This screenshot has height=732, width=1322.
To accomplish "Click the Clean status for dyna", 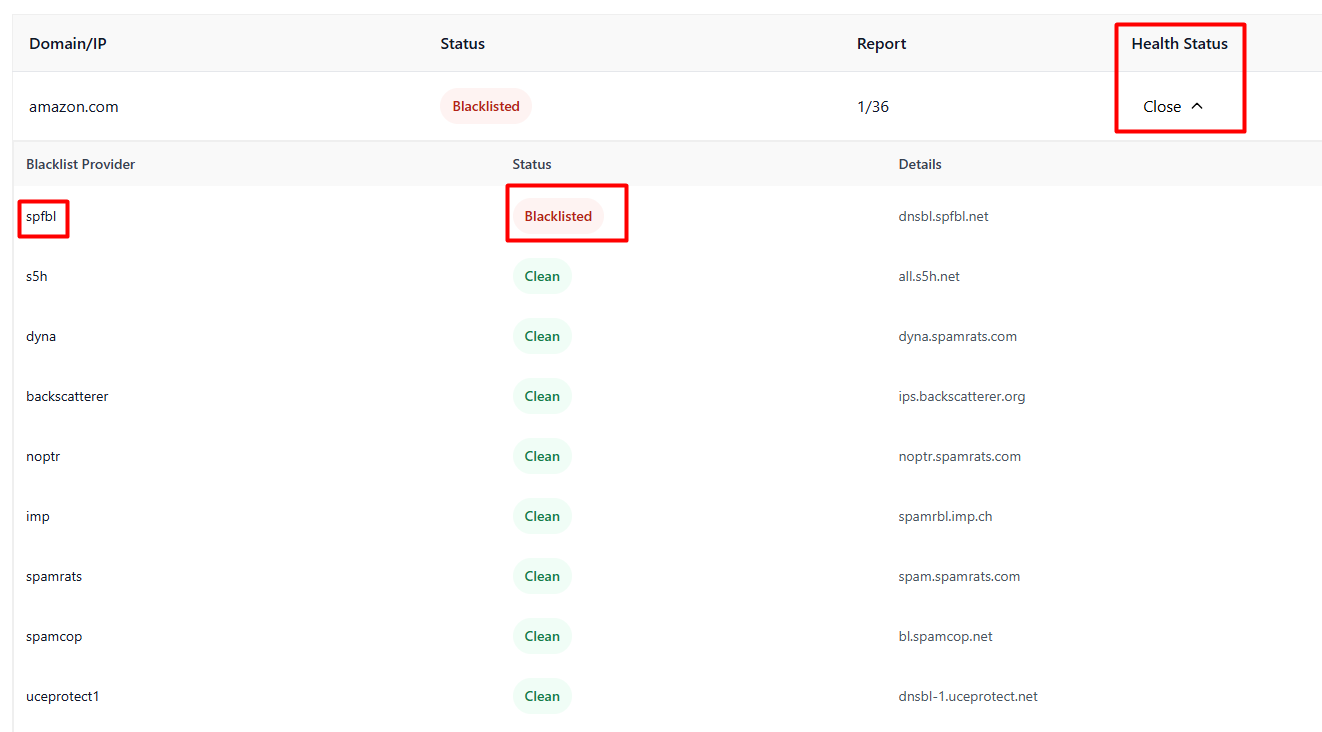I will (x=542, y=336).
